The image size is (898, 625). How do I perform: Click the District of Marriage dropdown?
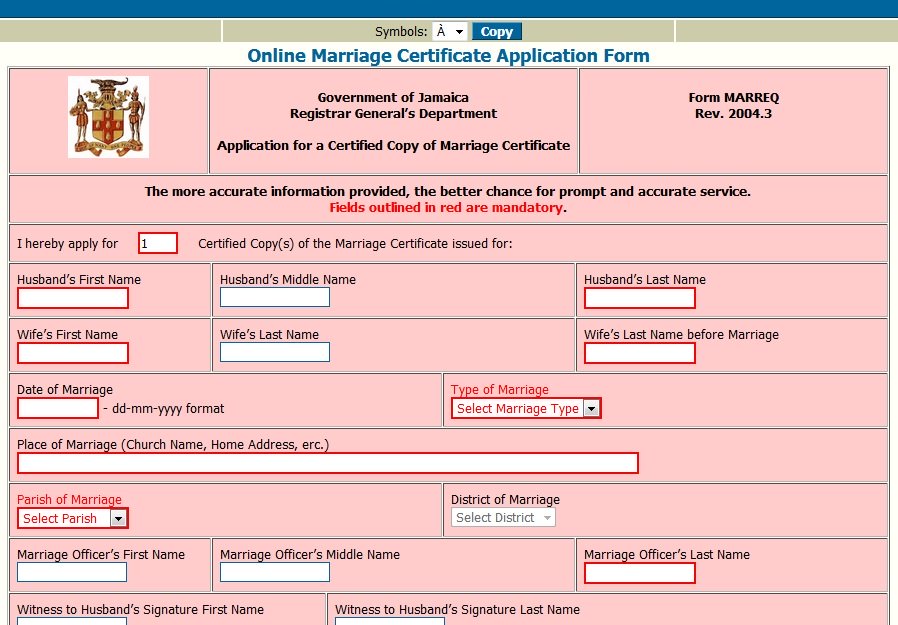point(502,518)
